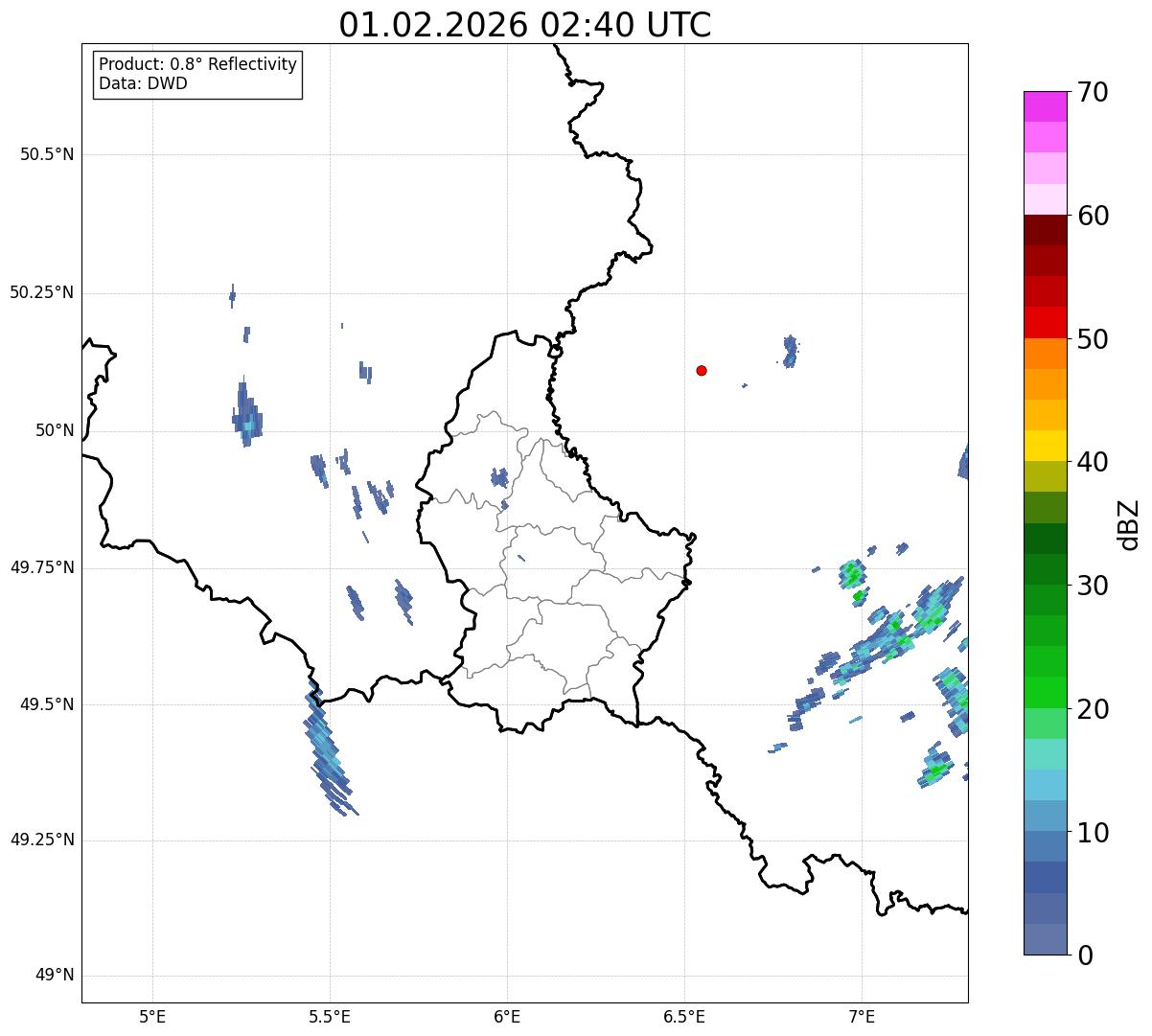This screenshot has width=1152, height=1036.
Task: Click the bright red colorbar band near 50
Action: click(1046, 322)
